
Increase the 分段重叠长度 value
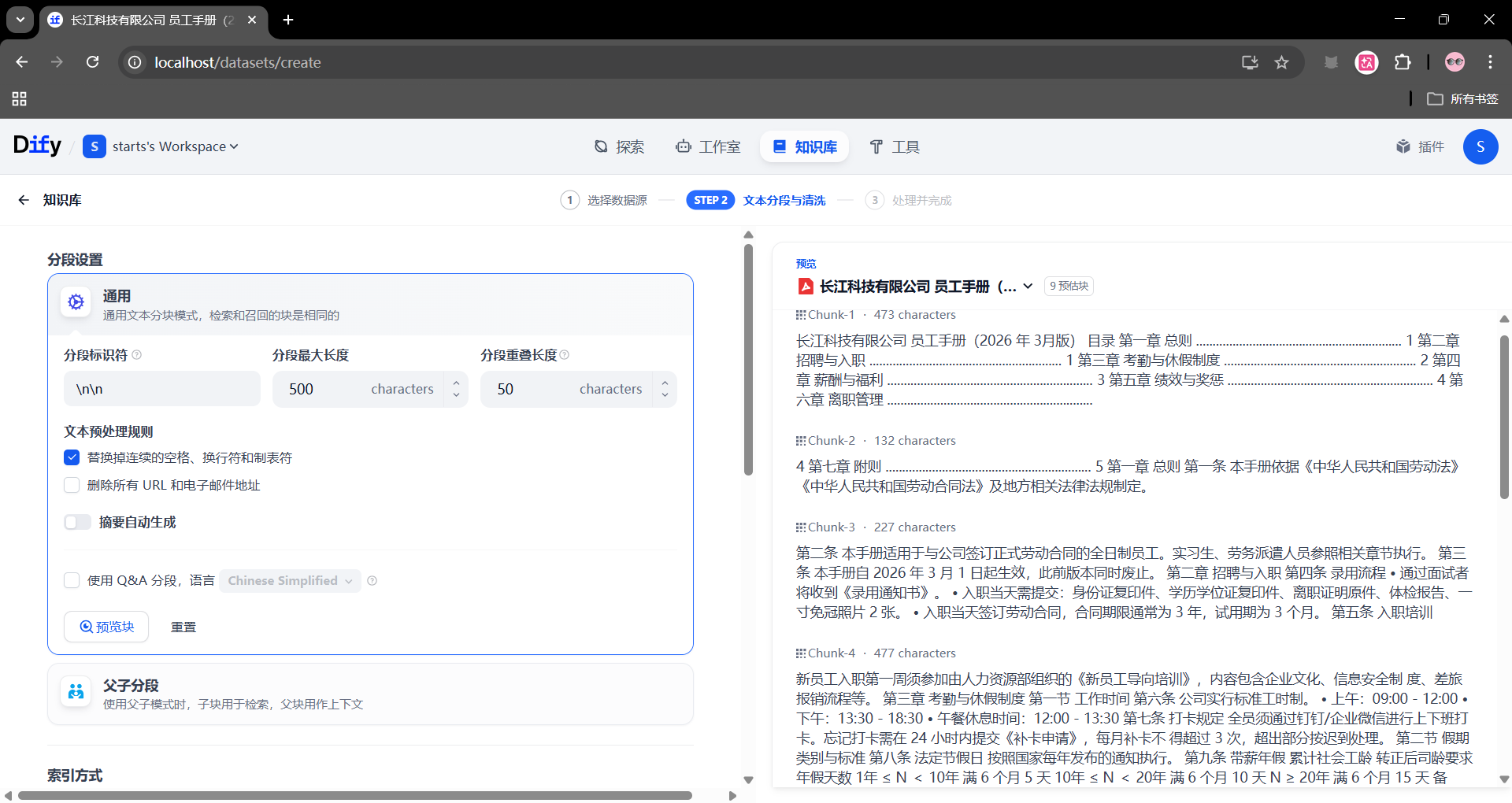(x=665, y=382)
